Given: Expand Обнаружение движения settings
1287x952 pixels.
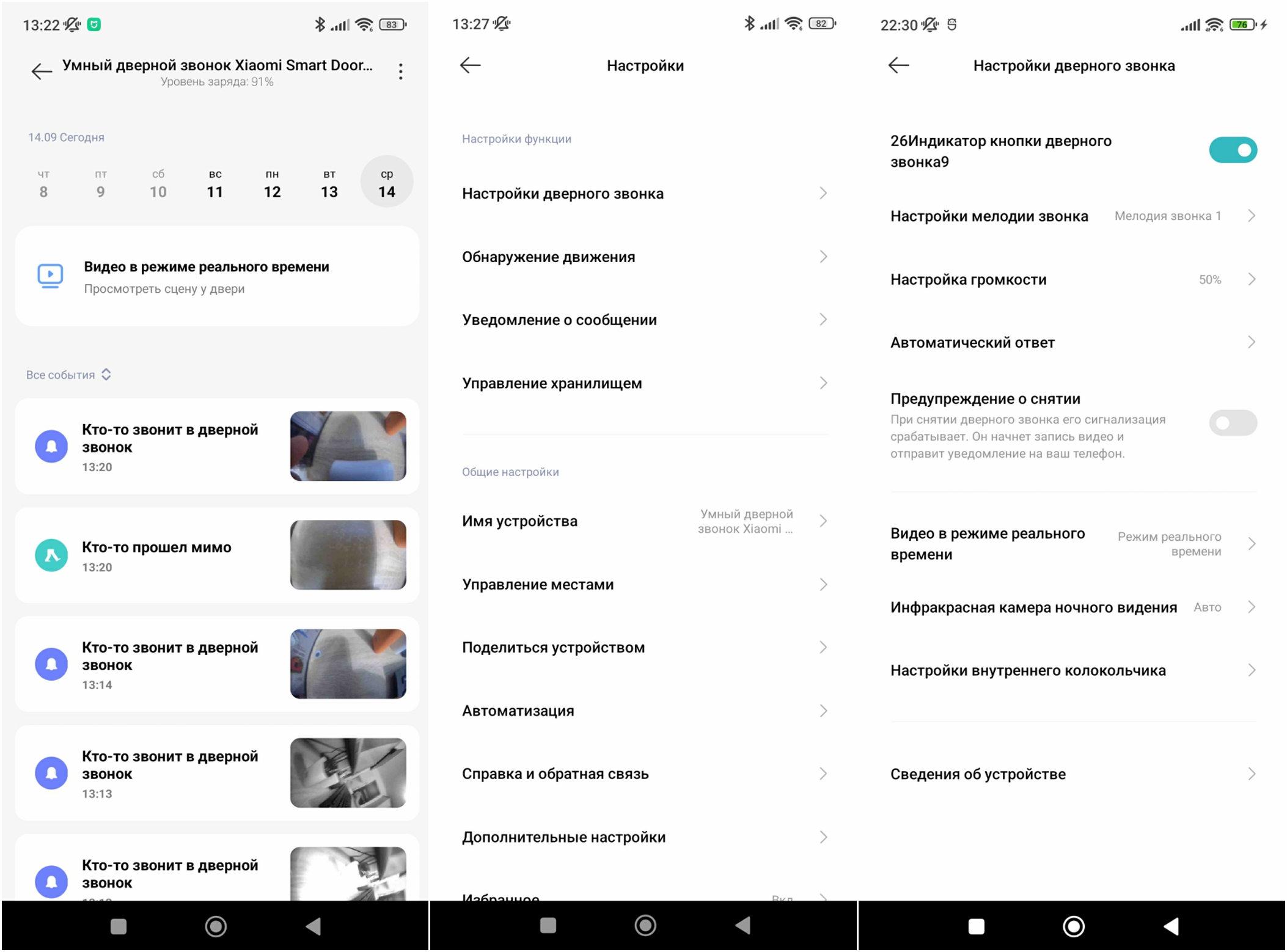Looking at the screenshot, I should tap(643, 257).
